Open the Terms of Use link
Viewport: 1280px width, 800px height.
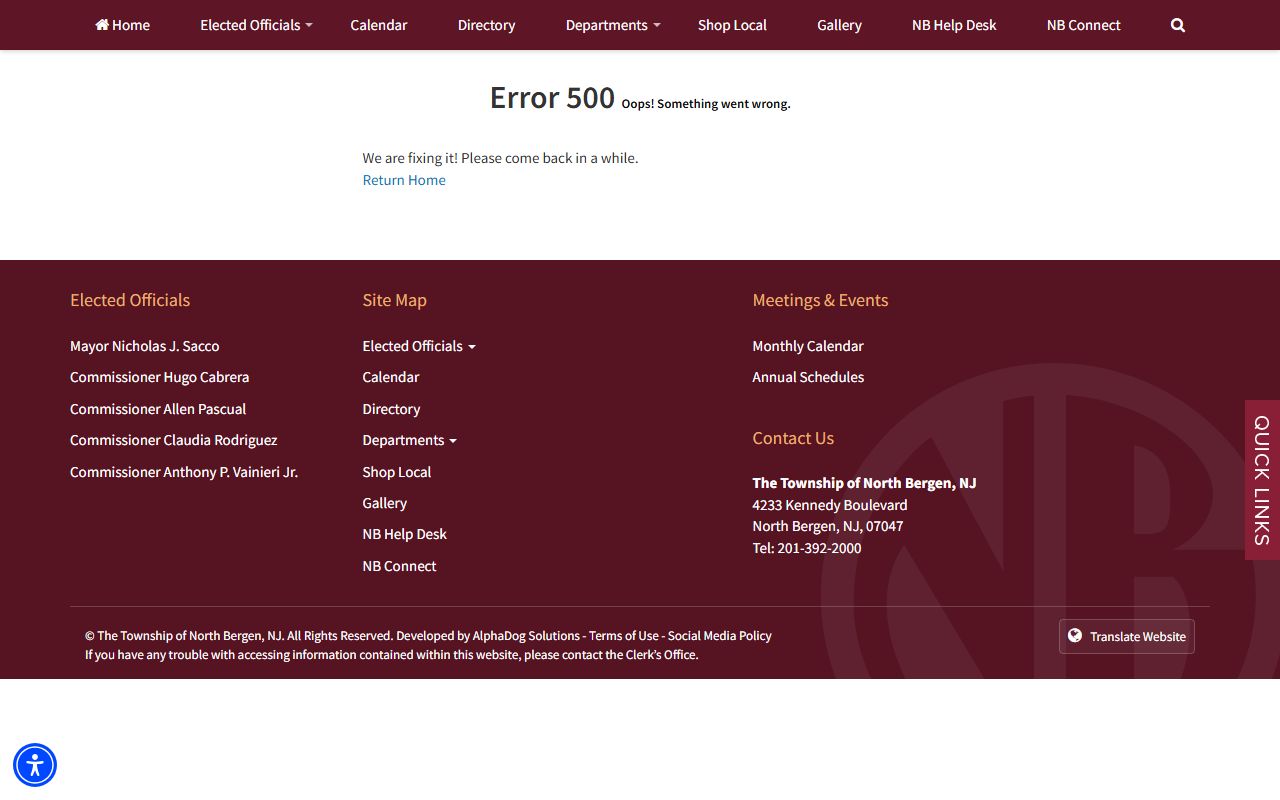click(623, 636)
